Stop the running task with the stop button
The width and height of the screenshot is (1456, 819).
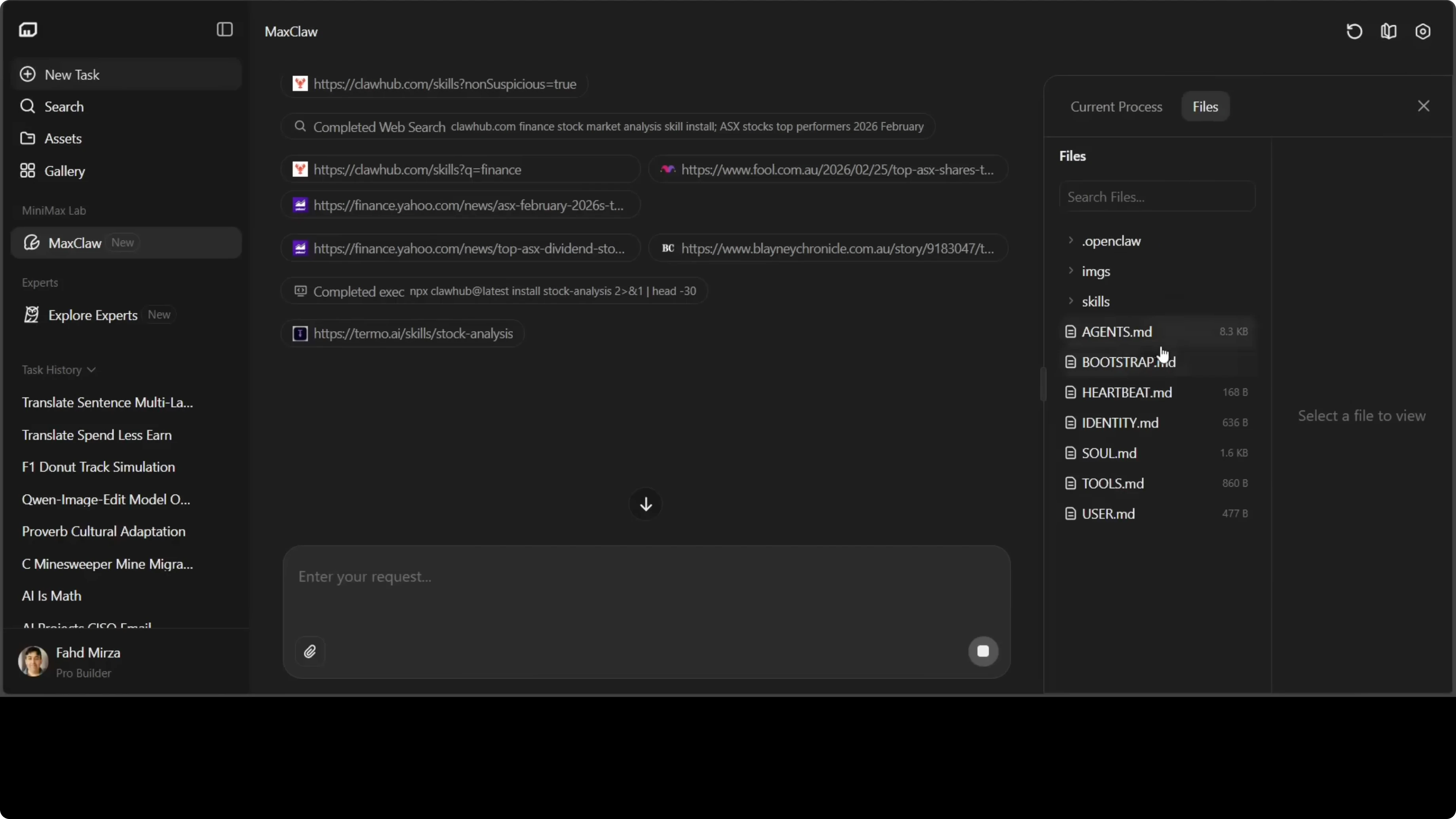coord(982,652)
